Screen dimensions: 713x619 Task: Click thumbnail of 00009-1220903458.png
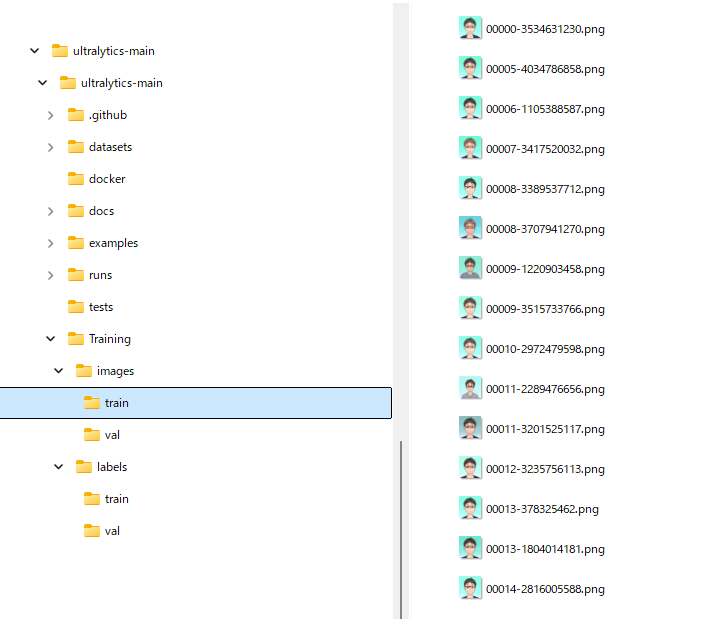[x=470, y=268]
